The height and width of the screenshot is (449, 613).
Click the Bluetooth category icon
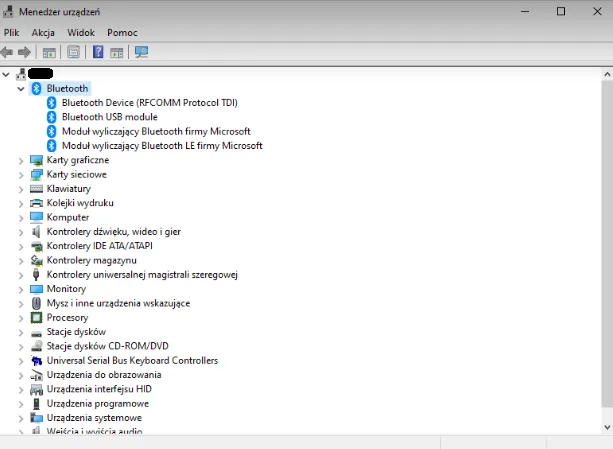[x=37, y=88]
